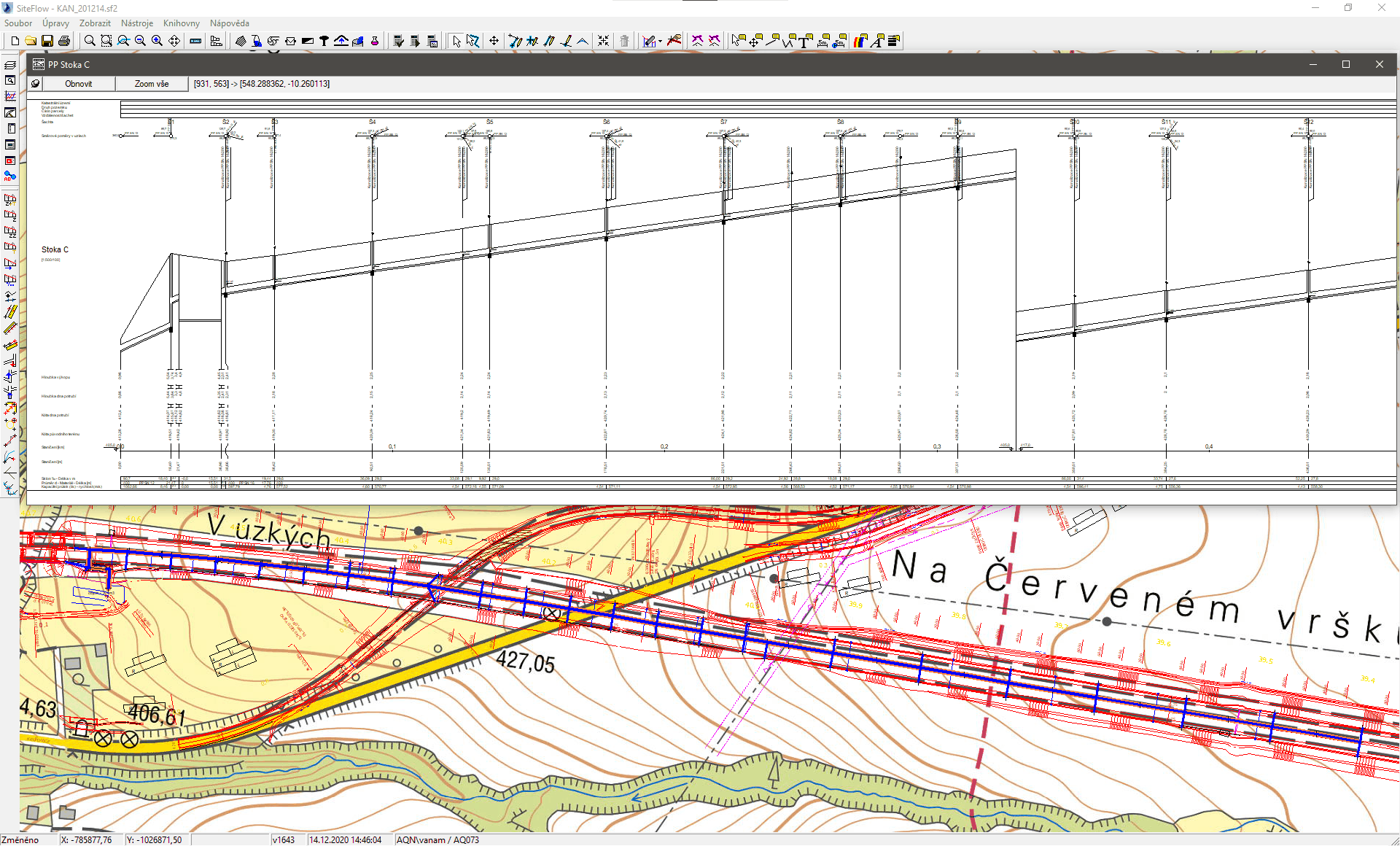1400x846 pixels.
Task: Click the colored stripes annotation icon
Action: point(860,41)
